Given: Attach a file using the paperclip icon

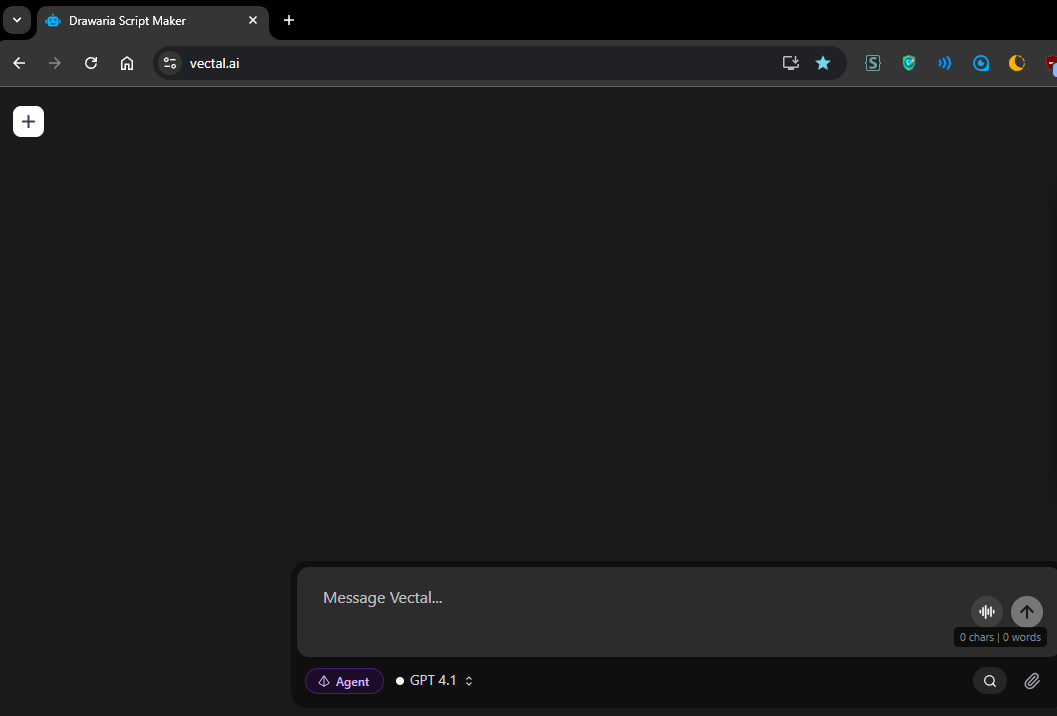Looking at the screenshot, I should point(1032,681).
